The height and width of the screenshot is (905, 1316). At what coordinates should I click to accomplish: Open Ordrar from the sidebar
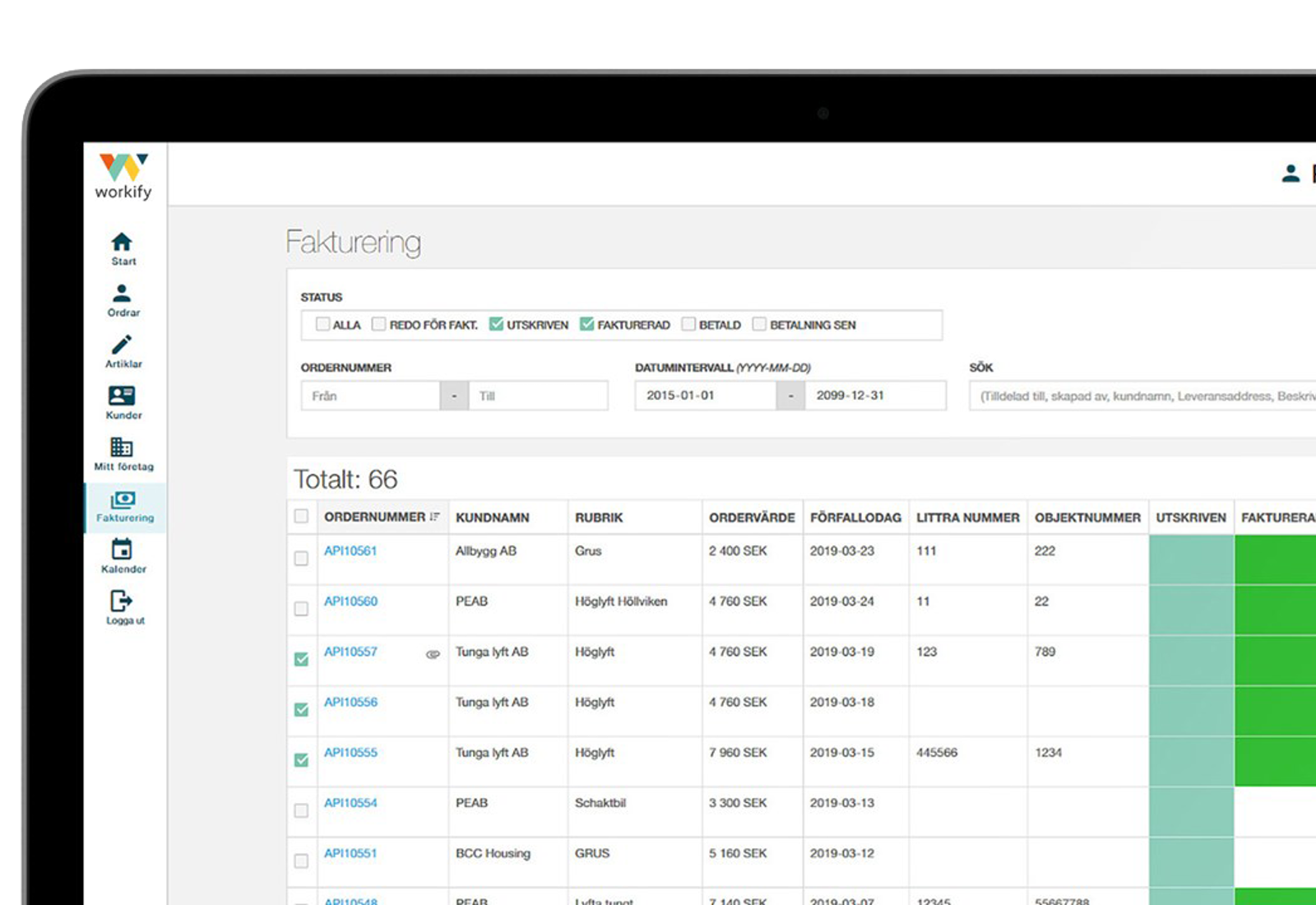(x=122, y=294)
